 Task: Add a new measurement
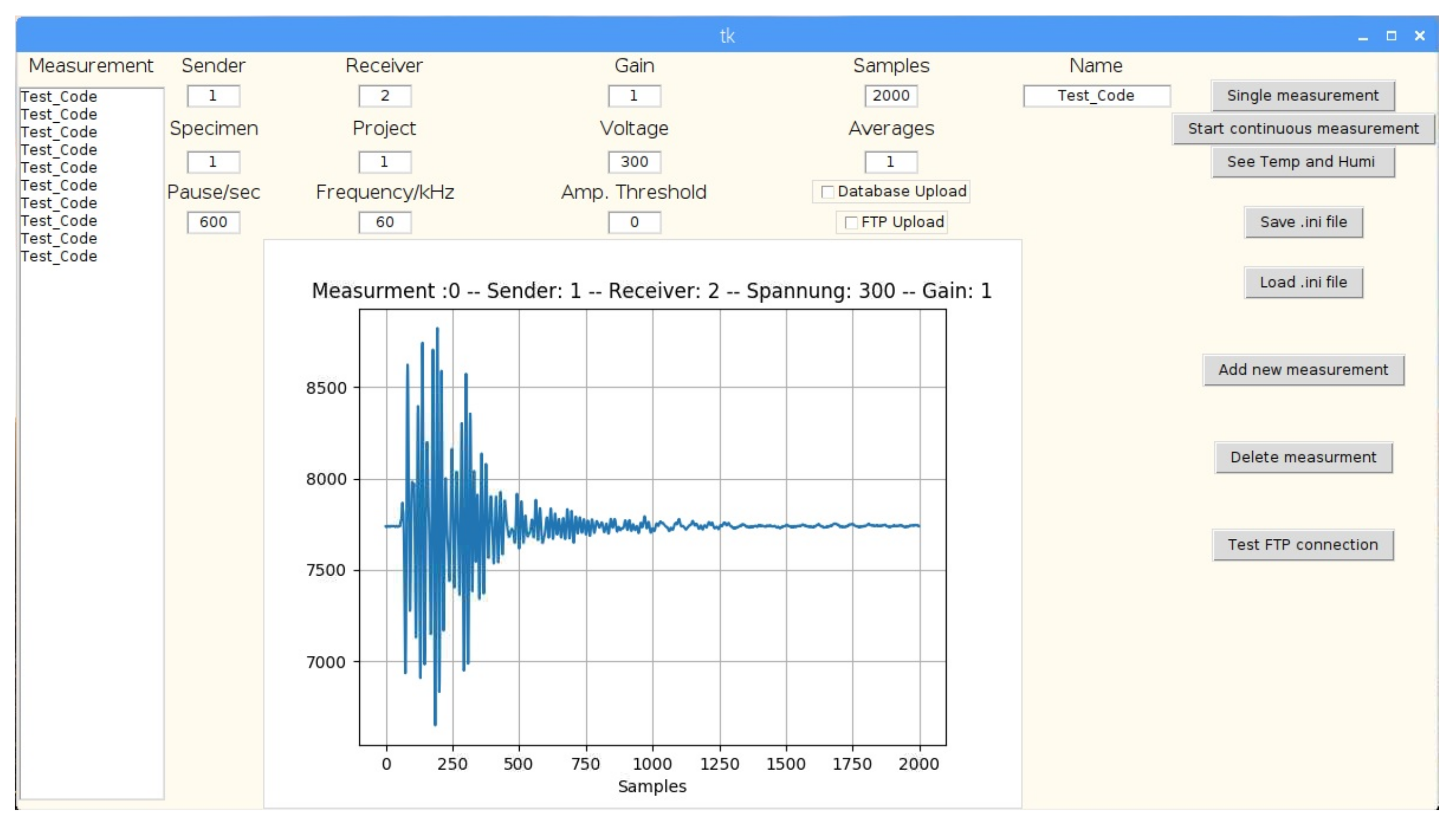point(1302,370)
